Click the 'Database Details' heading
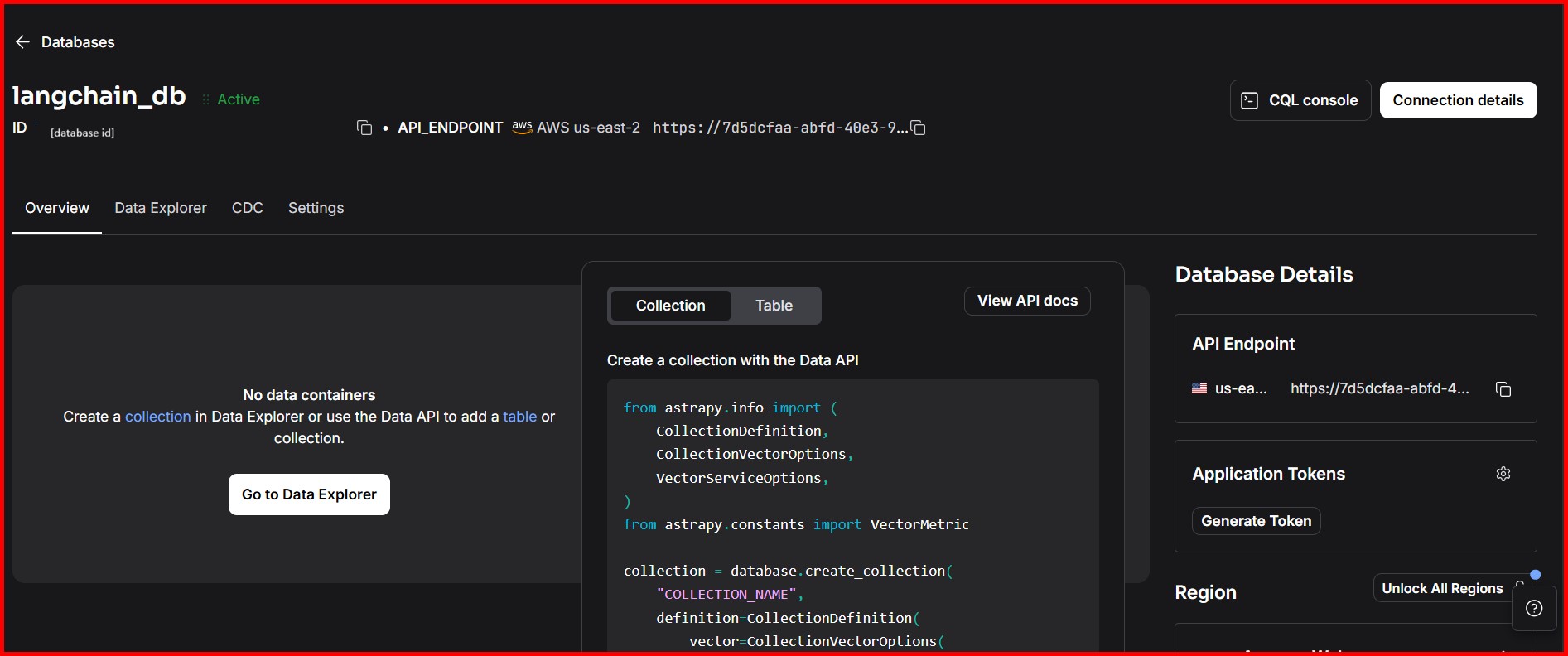Screen dimensions: 1568x656 [x=1264, y=274]
